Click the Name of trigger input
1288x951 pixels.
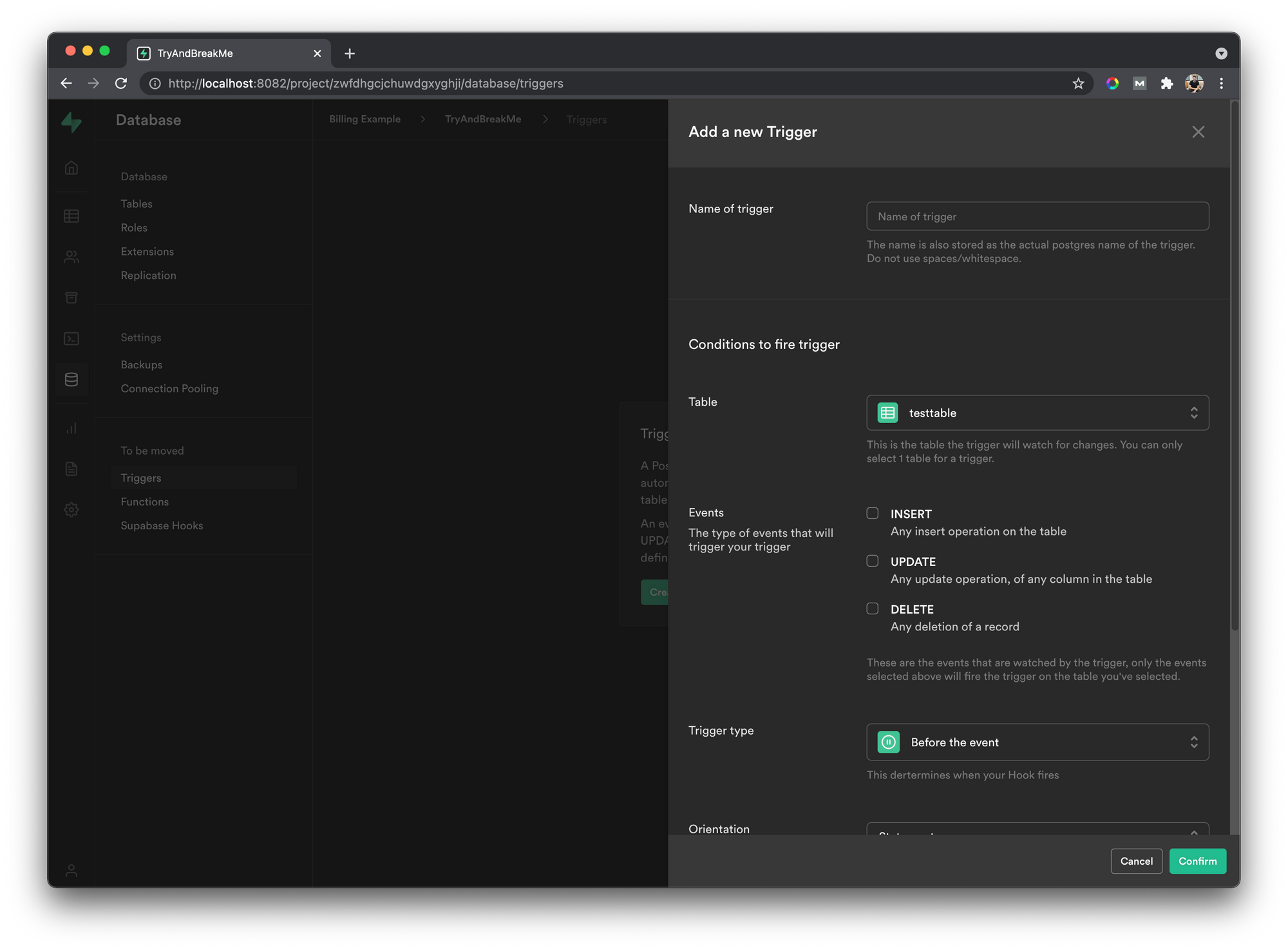(1037, 216)
